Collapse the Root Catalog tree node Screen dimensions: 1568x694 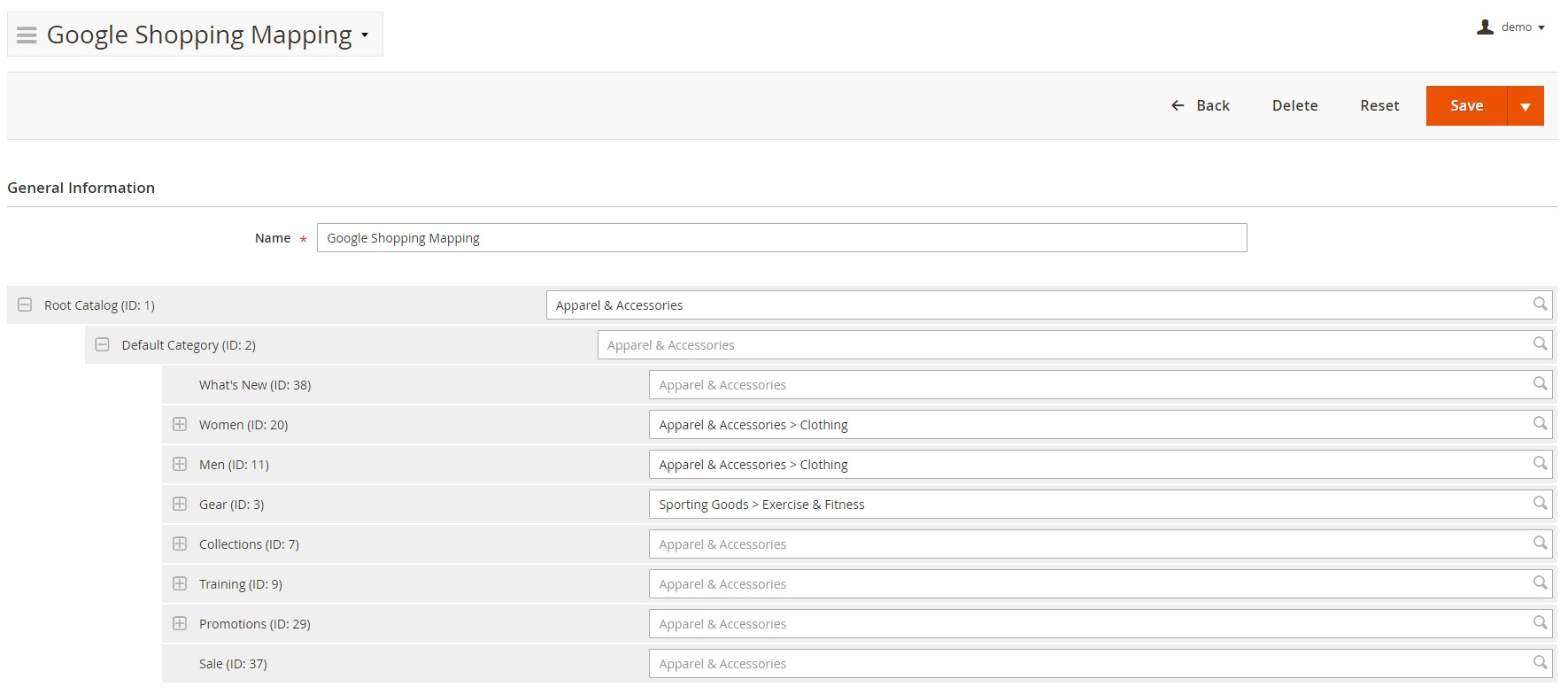point(25,305)
